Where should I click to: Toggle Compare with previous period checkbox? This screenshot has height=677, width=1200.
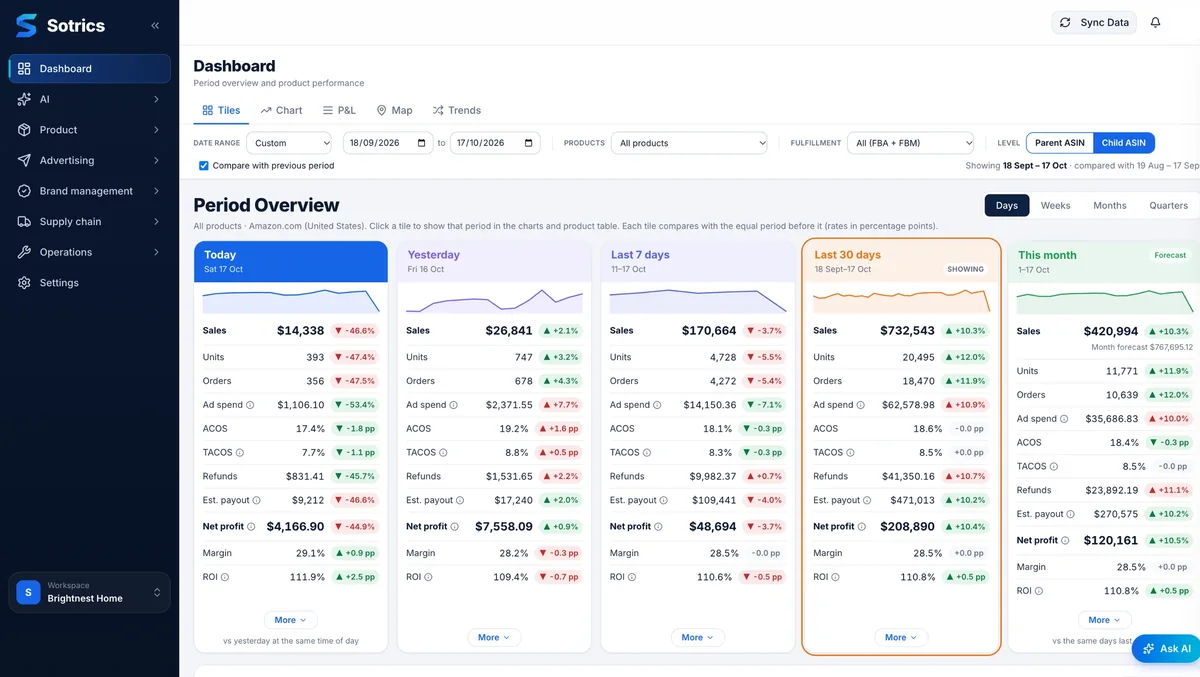(x=204, y=166)
